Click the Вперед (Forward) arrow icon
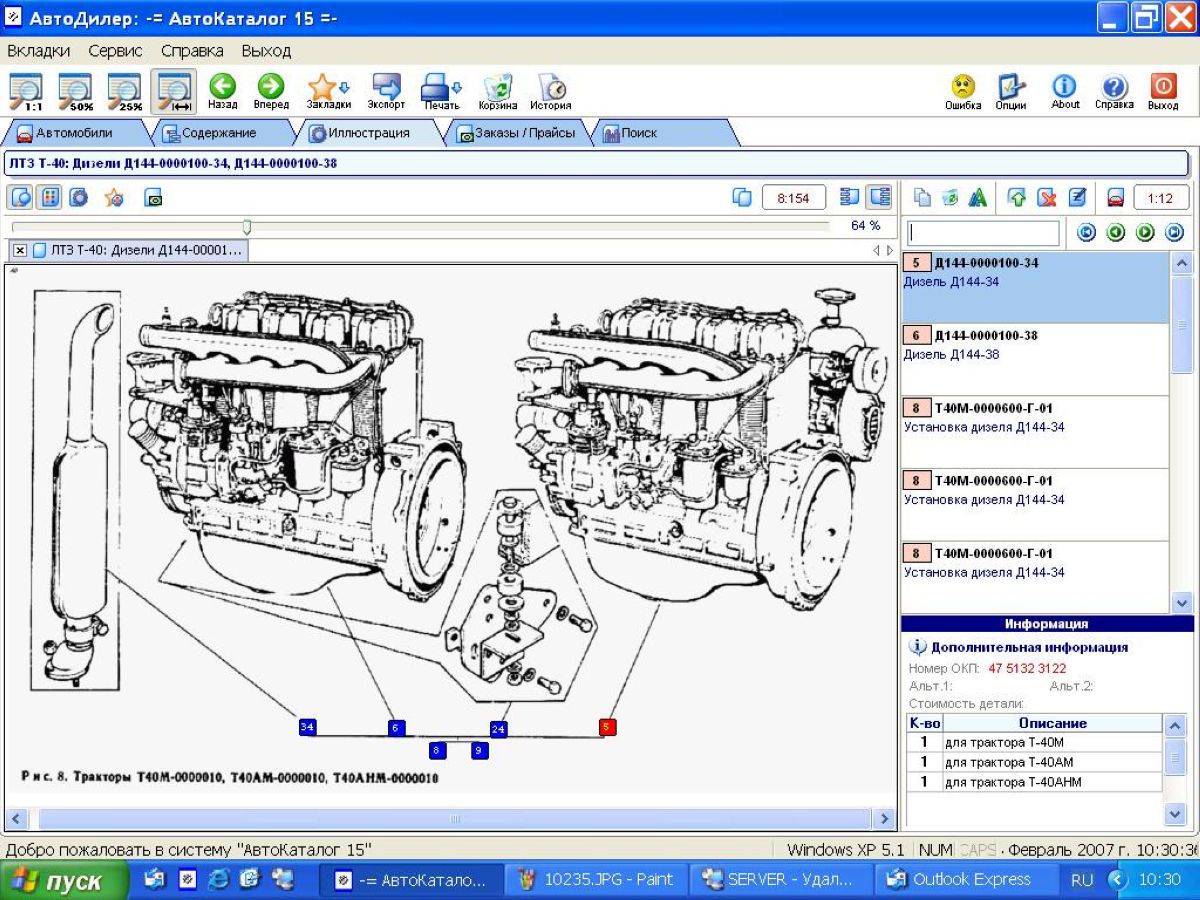This screenshot has width=1200, height=900. click(271, 87)
